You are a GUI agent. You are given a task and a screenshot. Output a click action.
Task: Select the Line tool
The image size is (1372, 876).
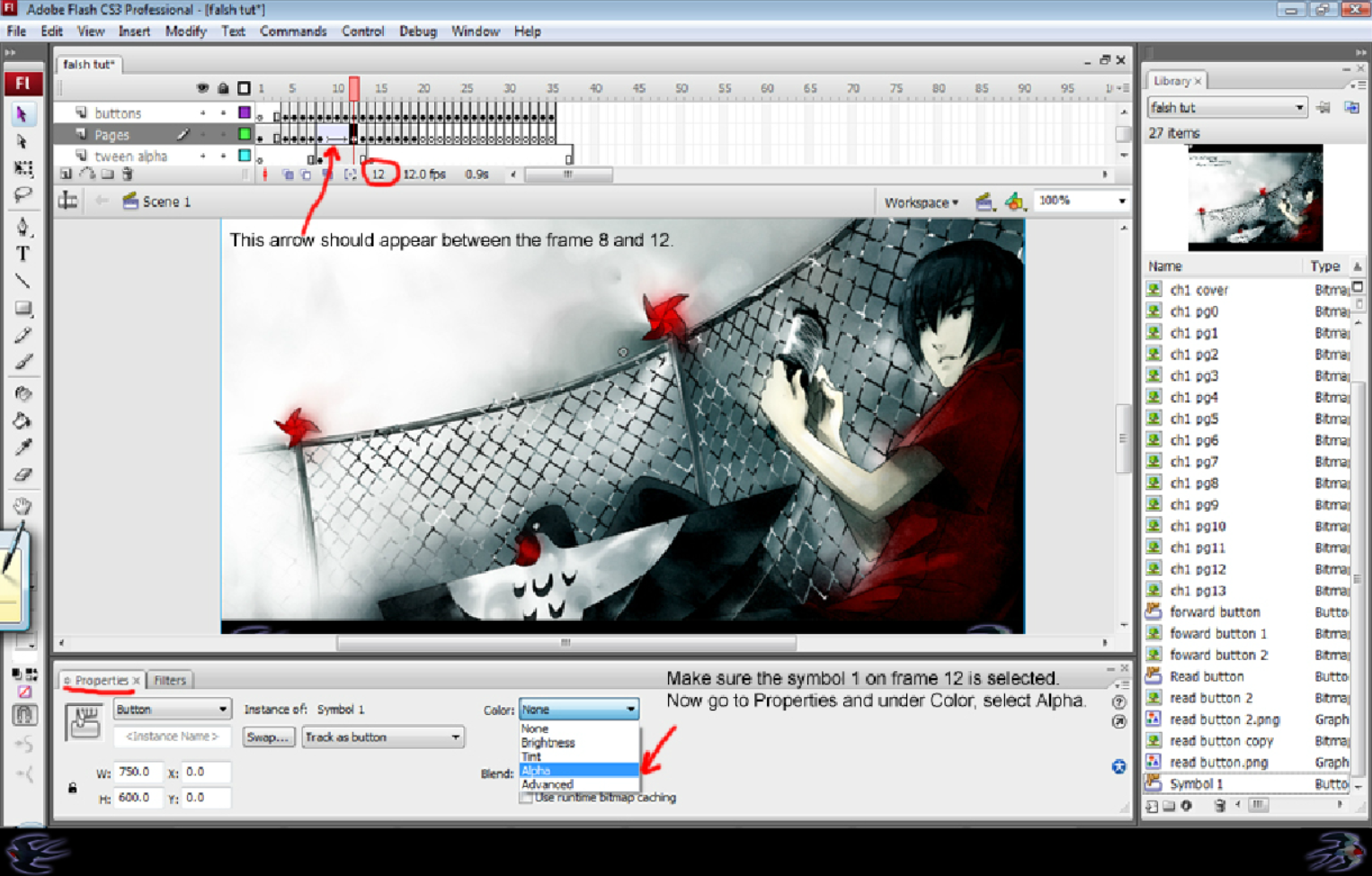point(22,281)
